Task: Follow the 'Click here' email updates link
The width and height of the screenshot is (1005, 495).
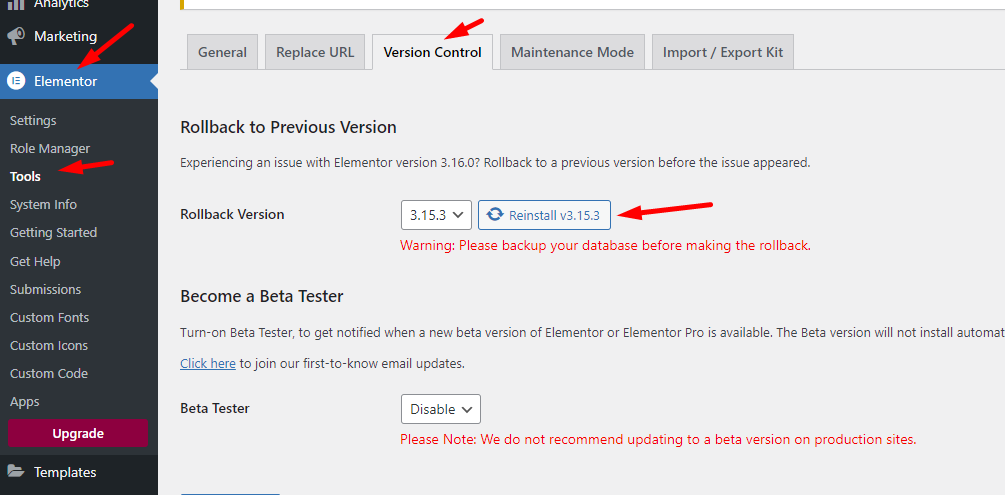Action: tap(208, 364)
